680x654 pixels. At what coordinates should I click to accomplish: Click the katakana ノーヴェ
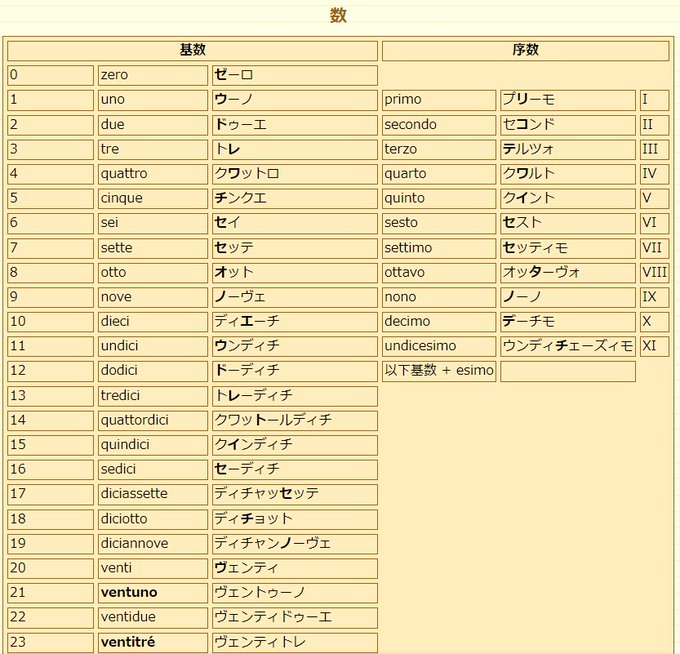240,297
